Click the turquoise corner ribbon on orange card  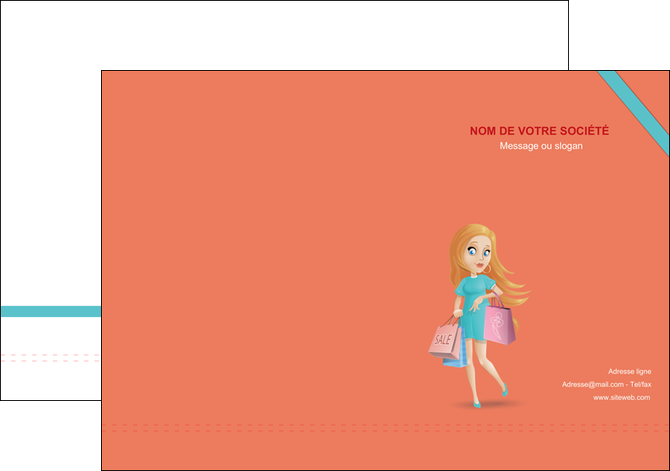click(x=634, y=112)
